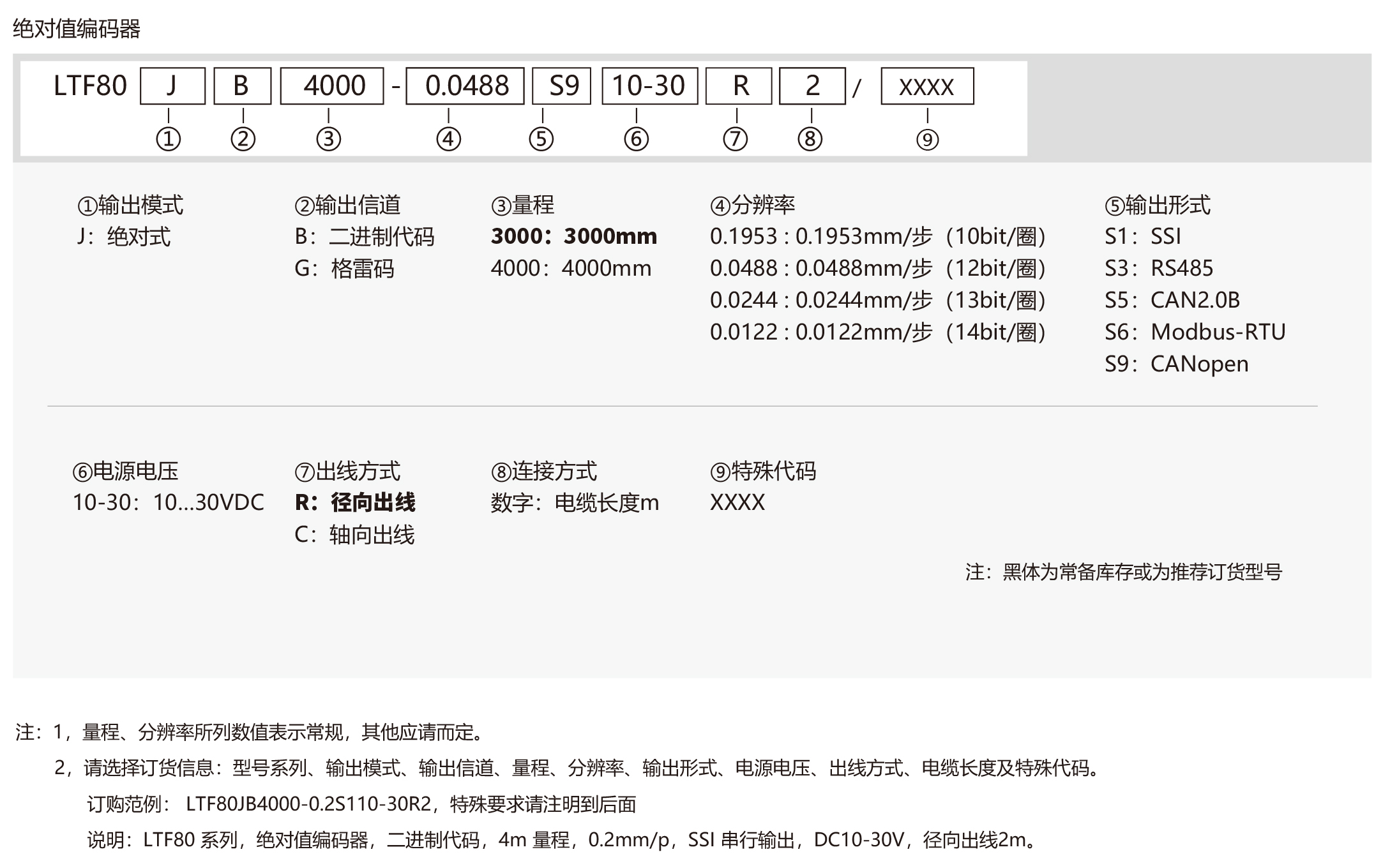
Task: Click the 0.0122mm/步 (14bit/圈) resolution line
Action: click(877, 332)
